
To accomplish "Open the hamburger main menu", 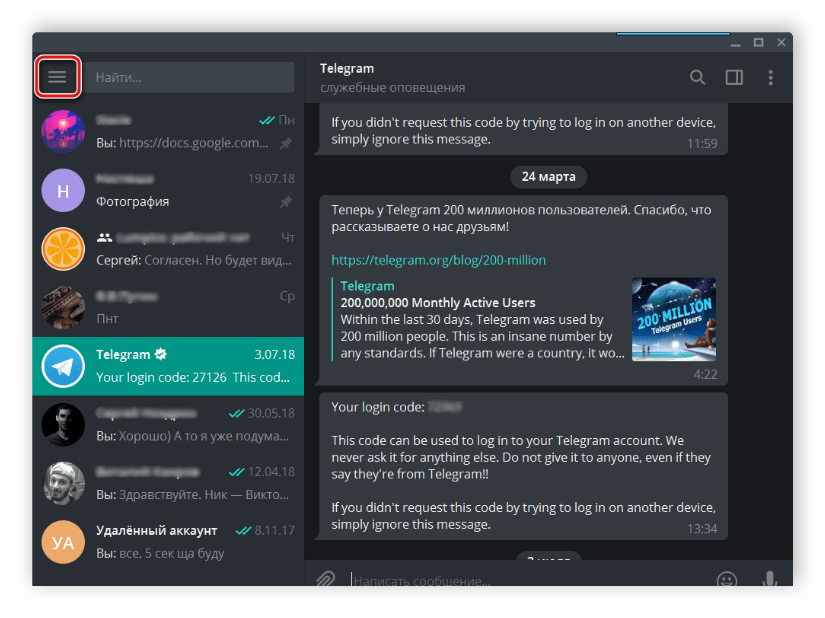I will pyautogui.click(x=57, y=77).
